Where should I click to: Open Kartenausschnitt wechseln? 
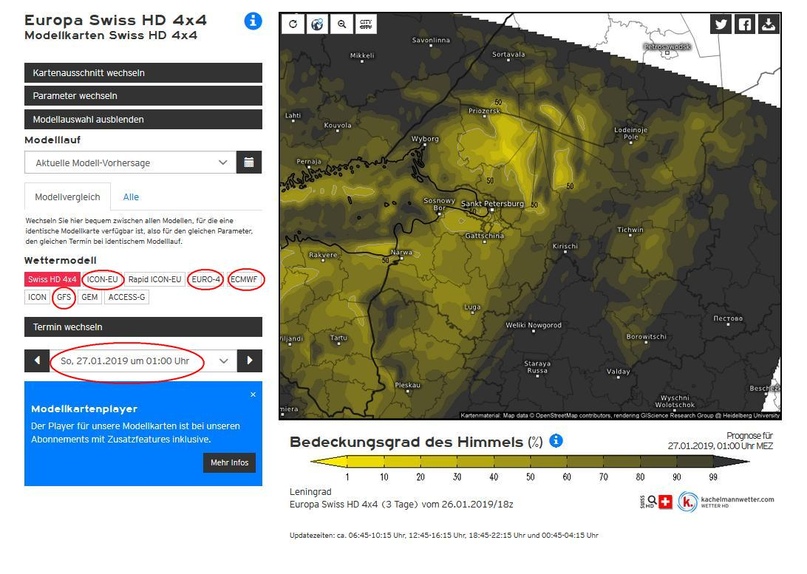143,73
